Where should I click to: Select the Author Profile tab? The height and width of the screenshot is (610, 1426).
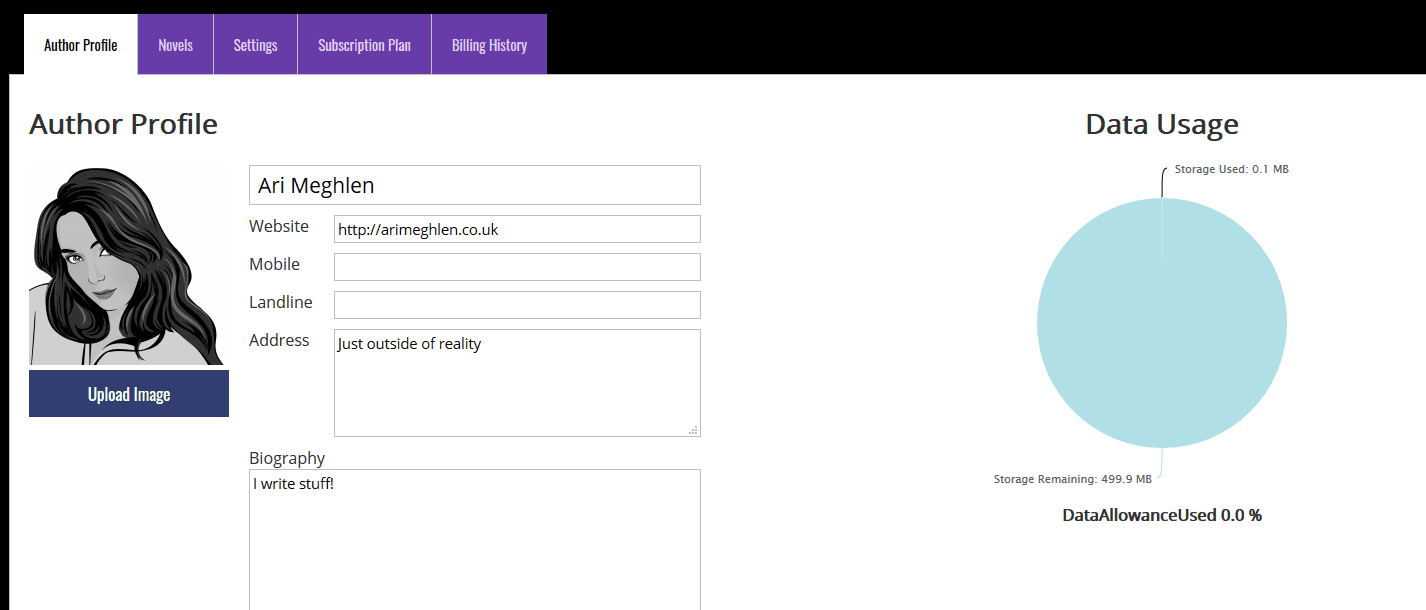point(80,45)
